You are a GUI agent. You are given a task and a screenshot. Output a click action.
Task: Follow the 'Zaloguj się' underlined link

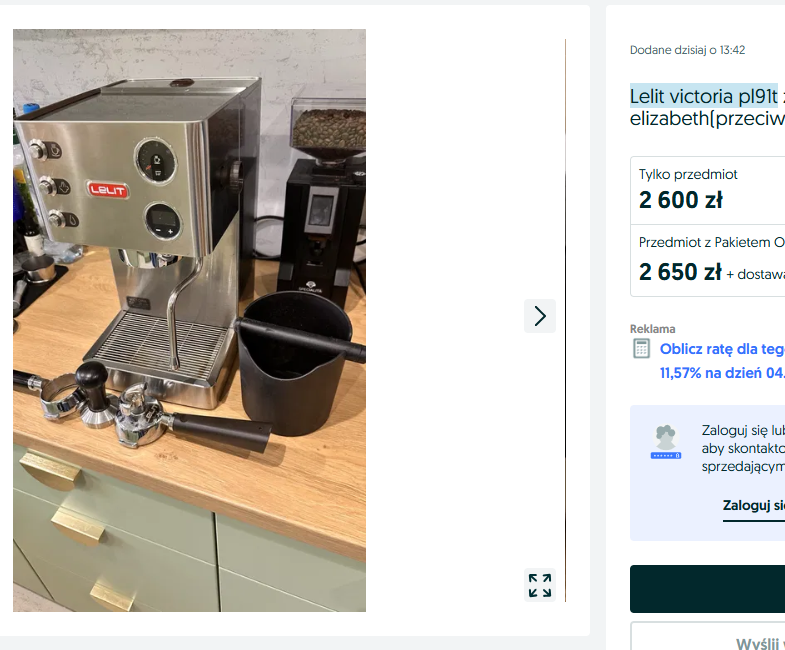click(x=753, y=506)
